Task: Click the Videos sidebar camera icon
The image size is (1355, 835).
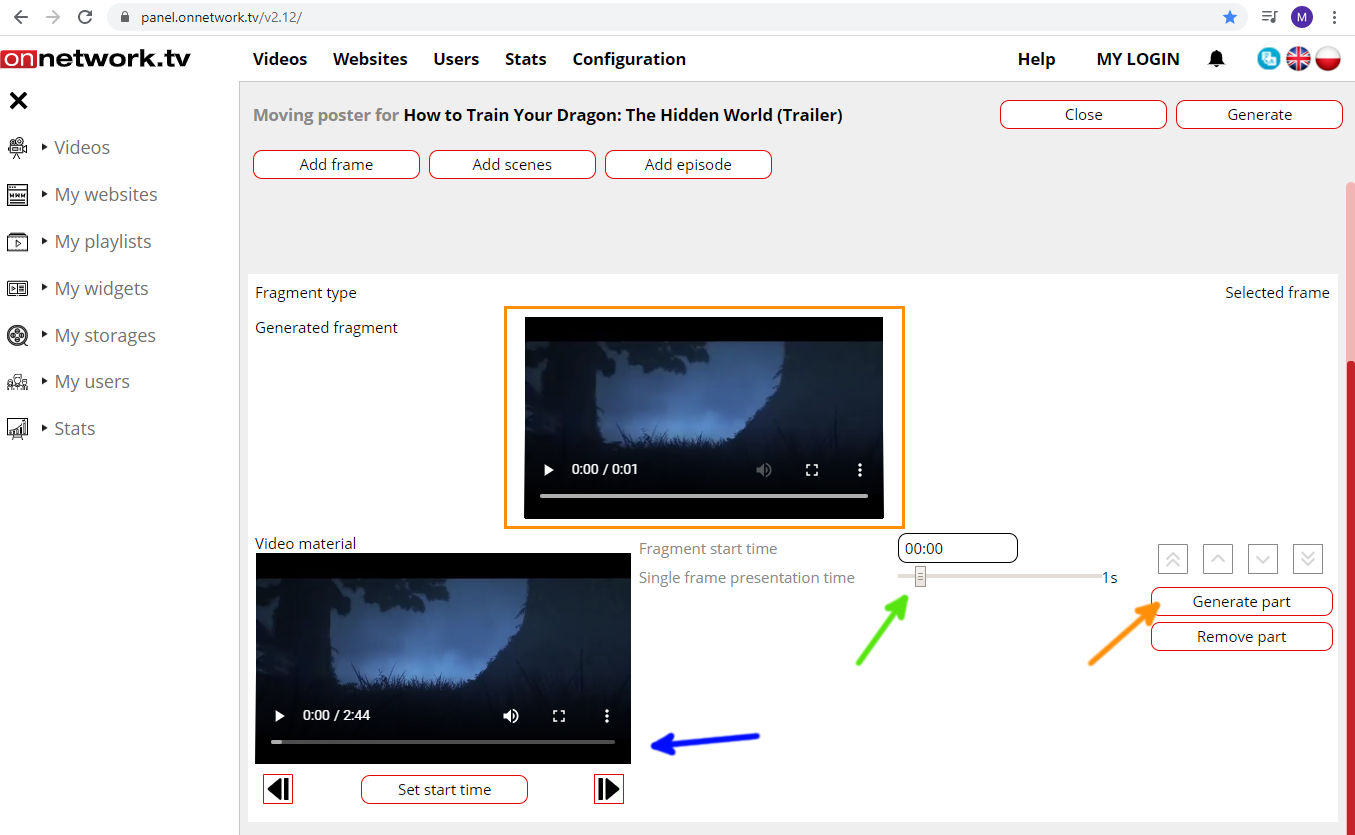Action: click(17, 148)
